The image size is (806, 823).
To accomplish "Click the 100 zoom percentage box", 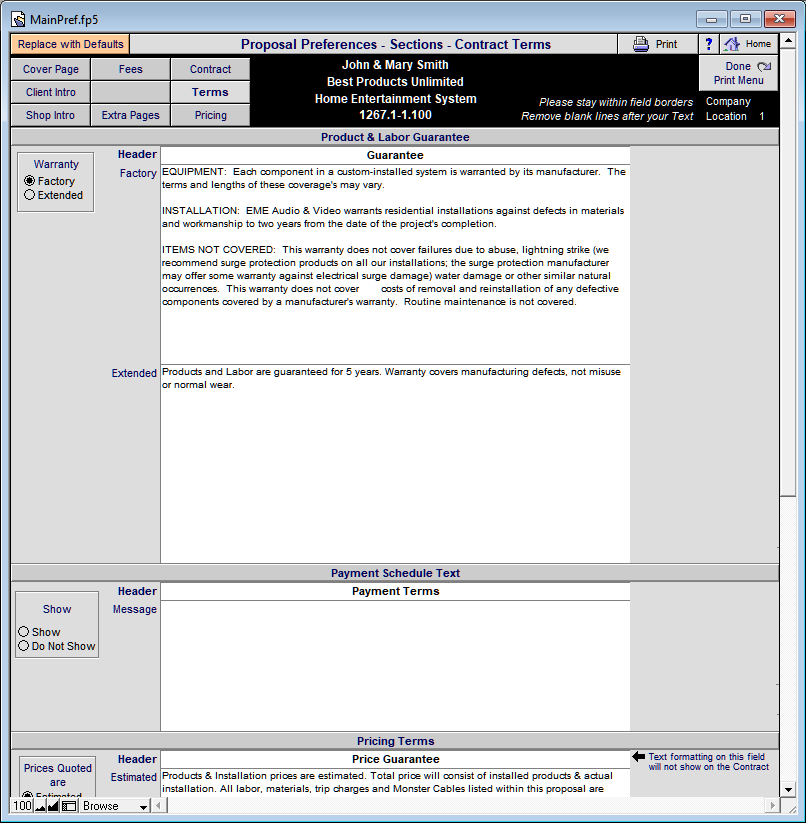I will [22, 806].
